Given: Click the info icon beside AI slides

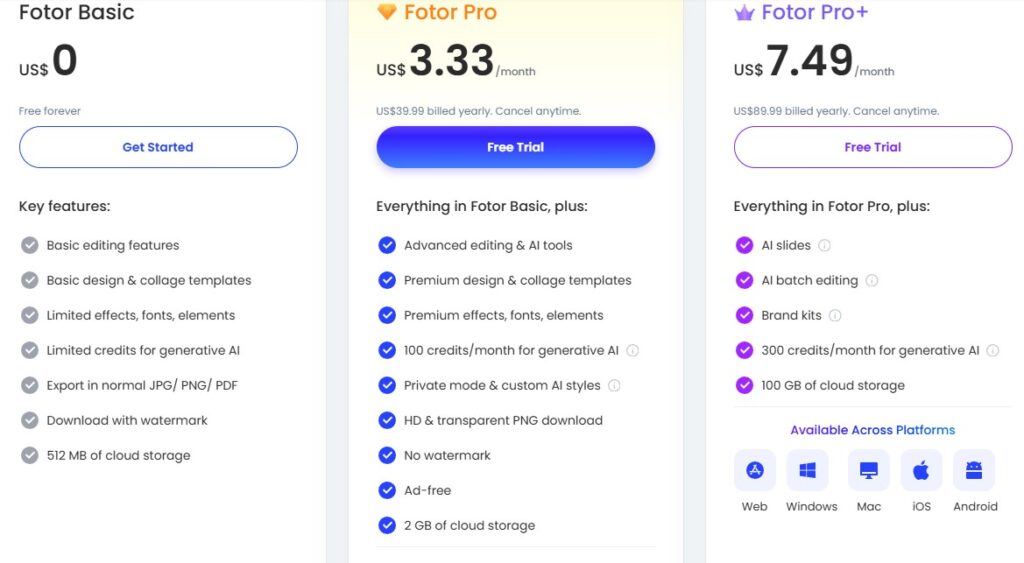Looking at the screenshot, I should click(x=825, y=245).
